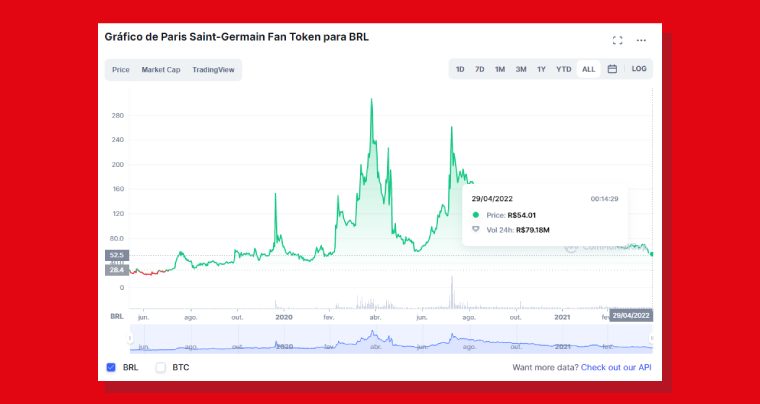Select the 1Y time range
This screenshot has width=760, height=404.
pos(541,69)
